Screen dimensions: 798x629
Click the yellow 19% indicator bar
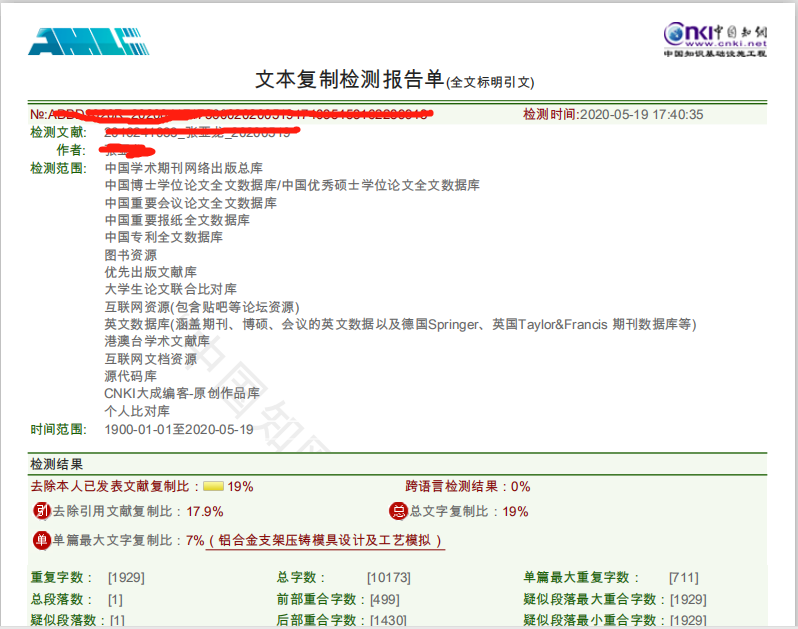[x=213, y=487]
